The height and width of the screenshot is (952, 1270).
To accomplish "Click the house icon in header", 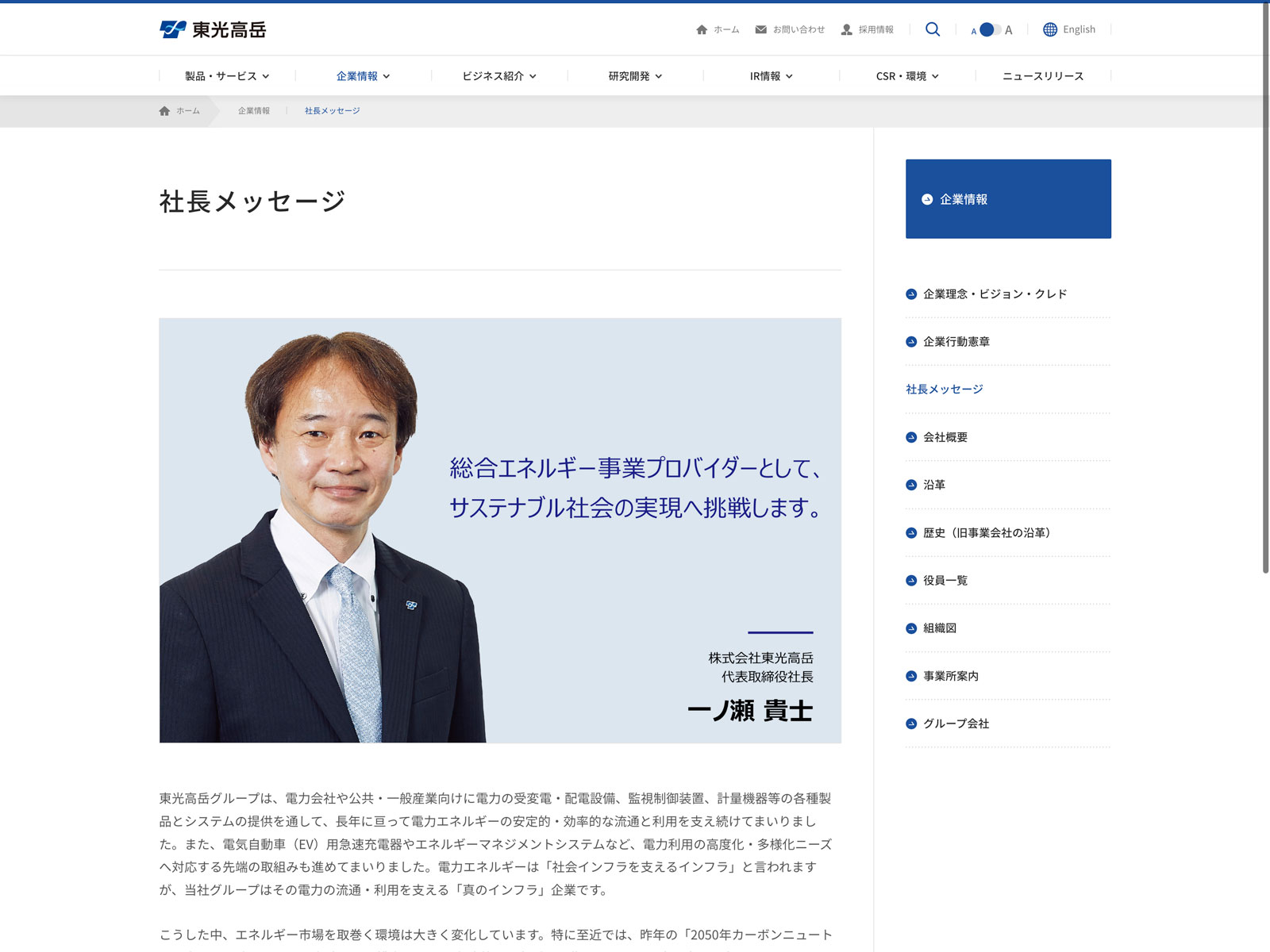I will pos(702,29).
